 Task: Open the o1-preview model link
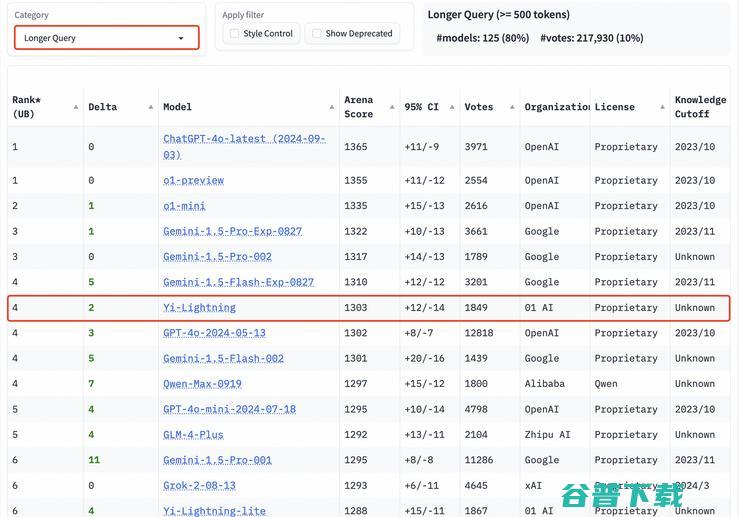pos(193,180)
